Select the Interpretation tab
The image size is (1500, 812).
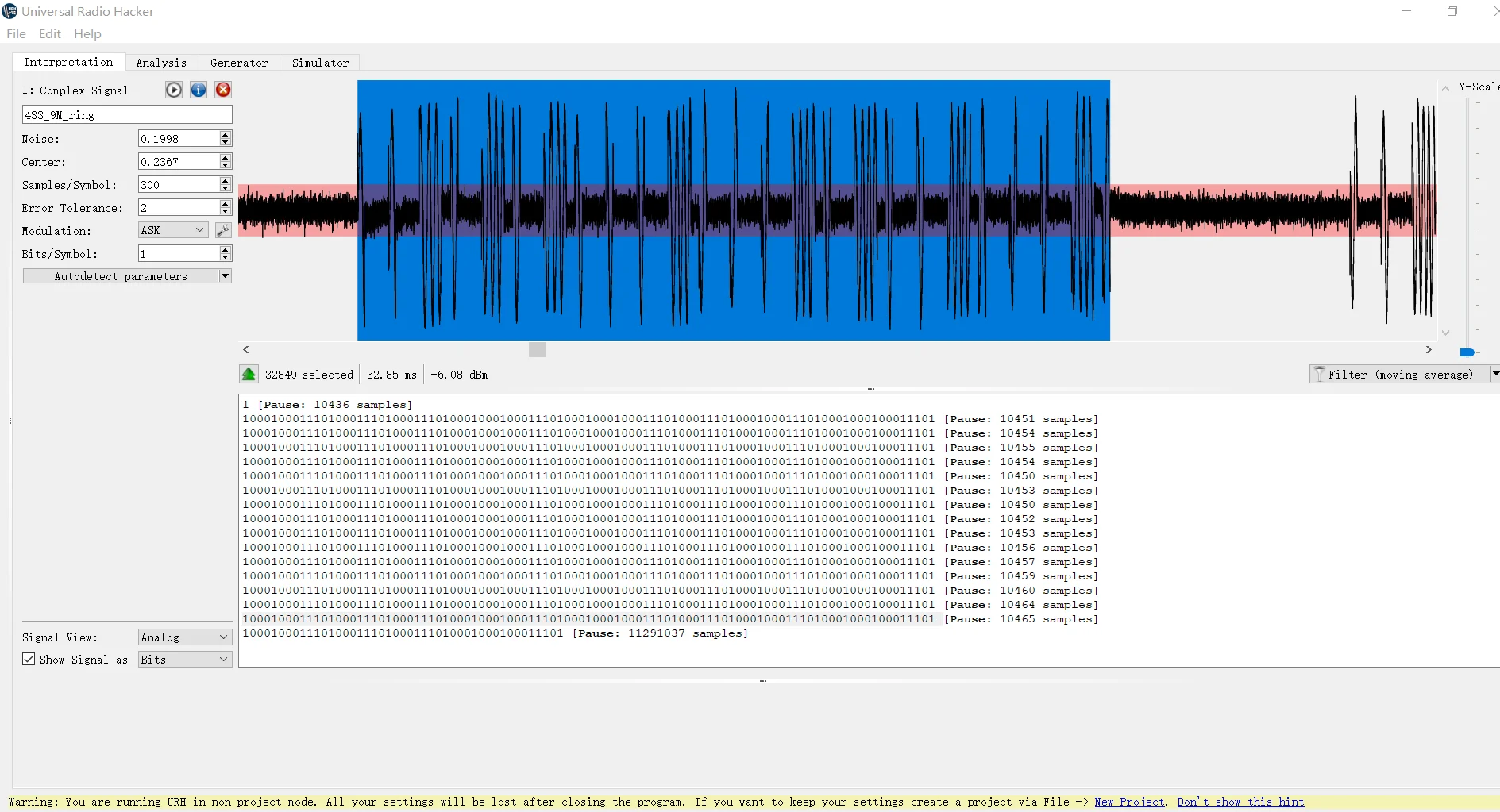[x=68, y=62]
